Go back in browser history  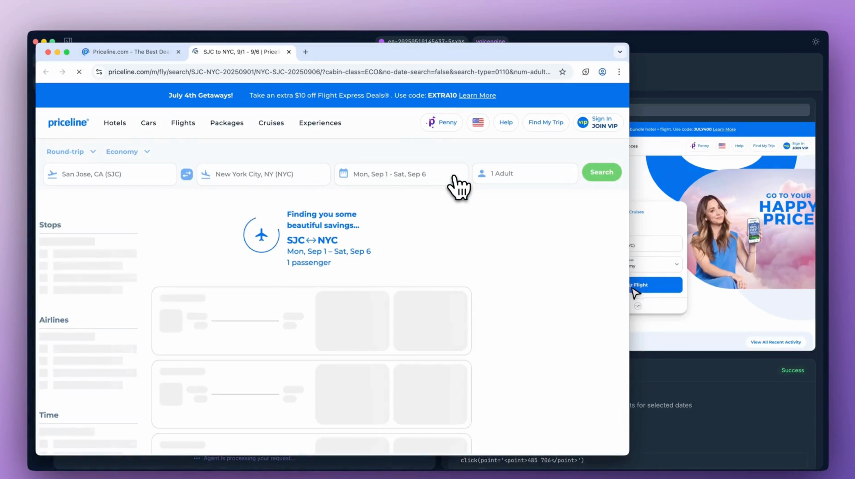(x=46, y=71)
